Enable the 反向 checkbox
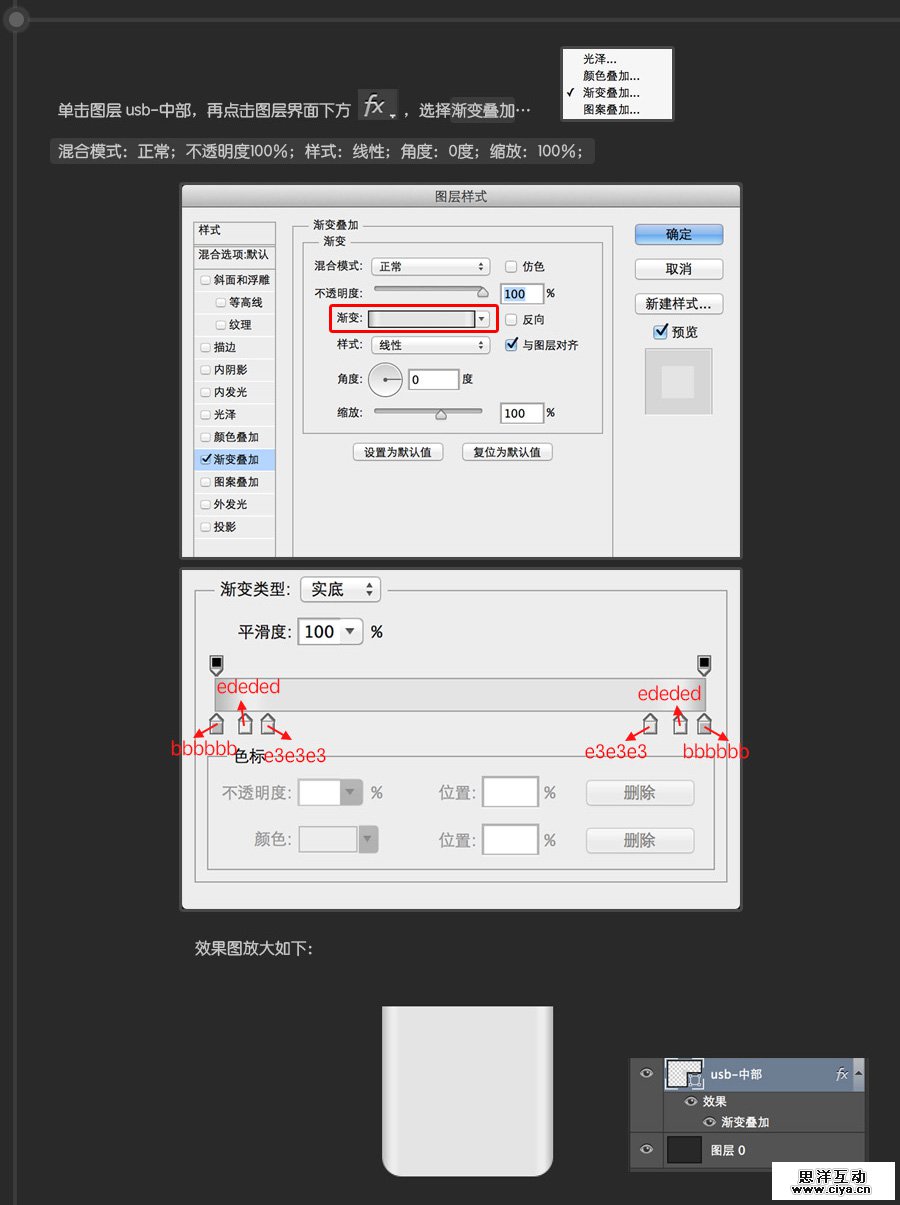 (x=511, y=319)
